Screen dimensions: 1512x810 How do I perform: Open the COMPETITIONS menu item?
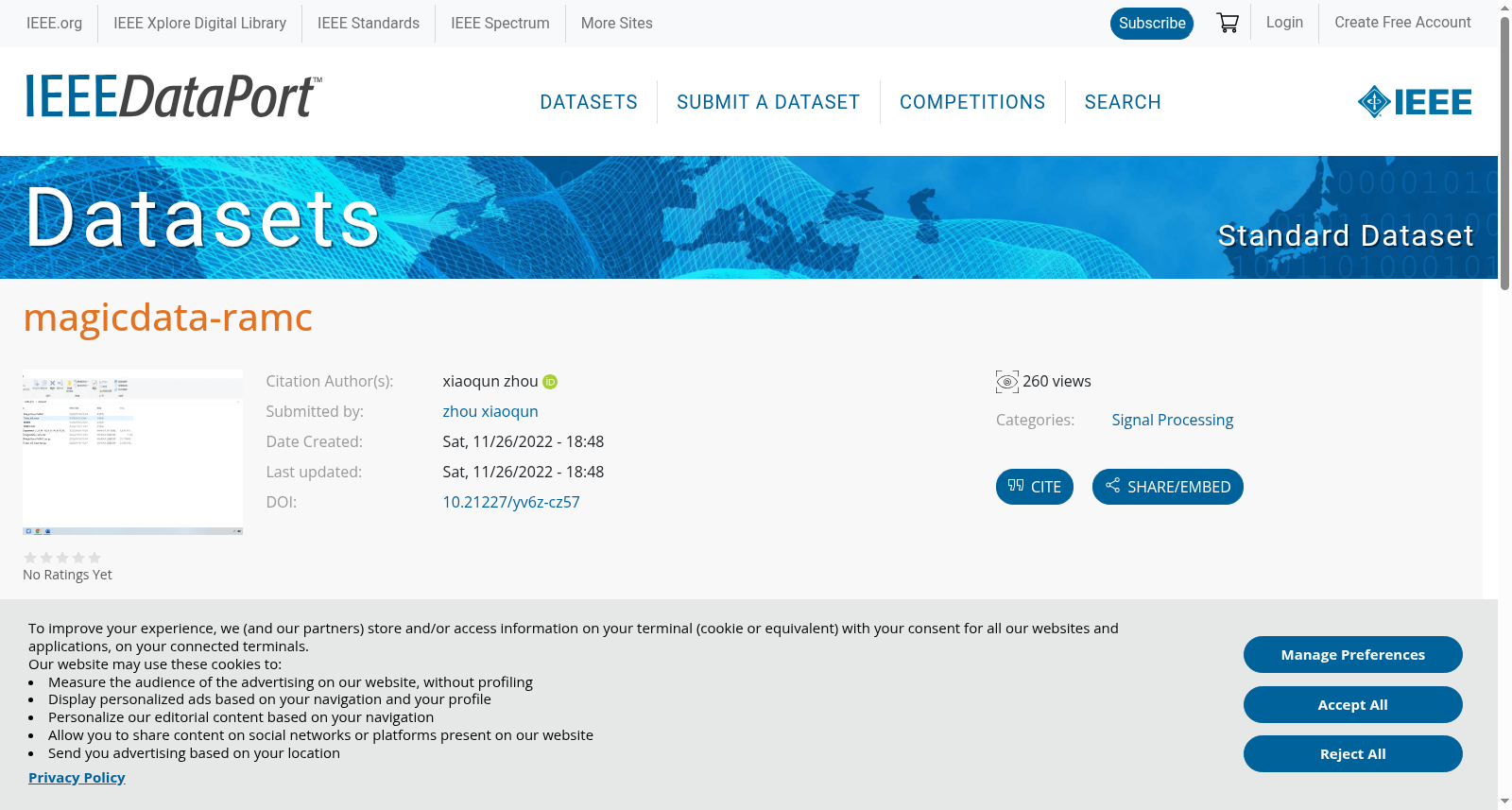972,102
